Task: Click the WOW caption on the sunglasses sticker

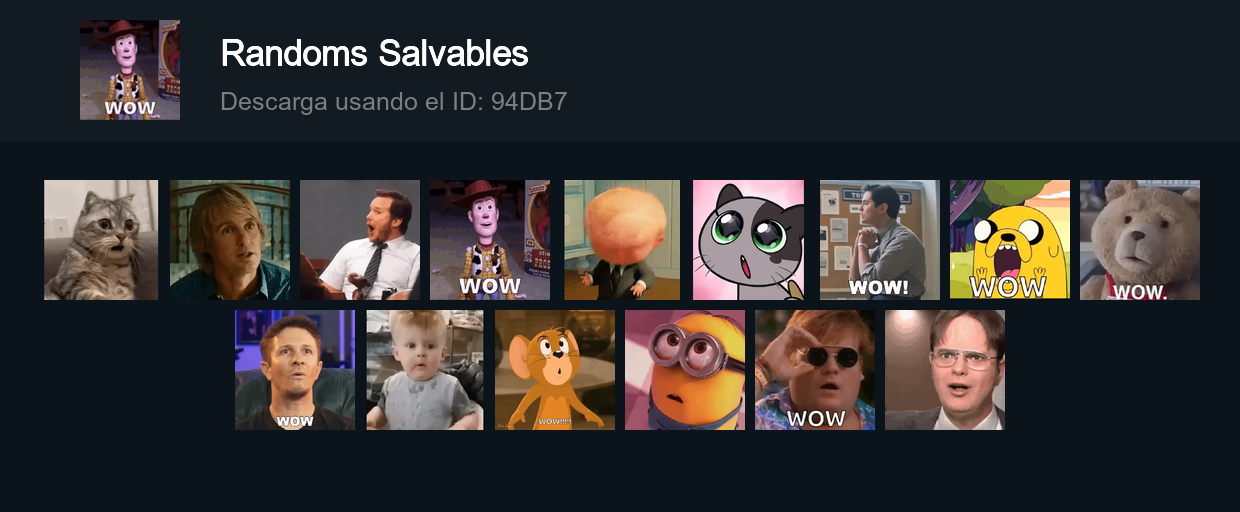Action: coord(816,419)
